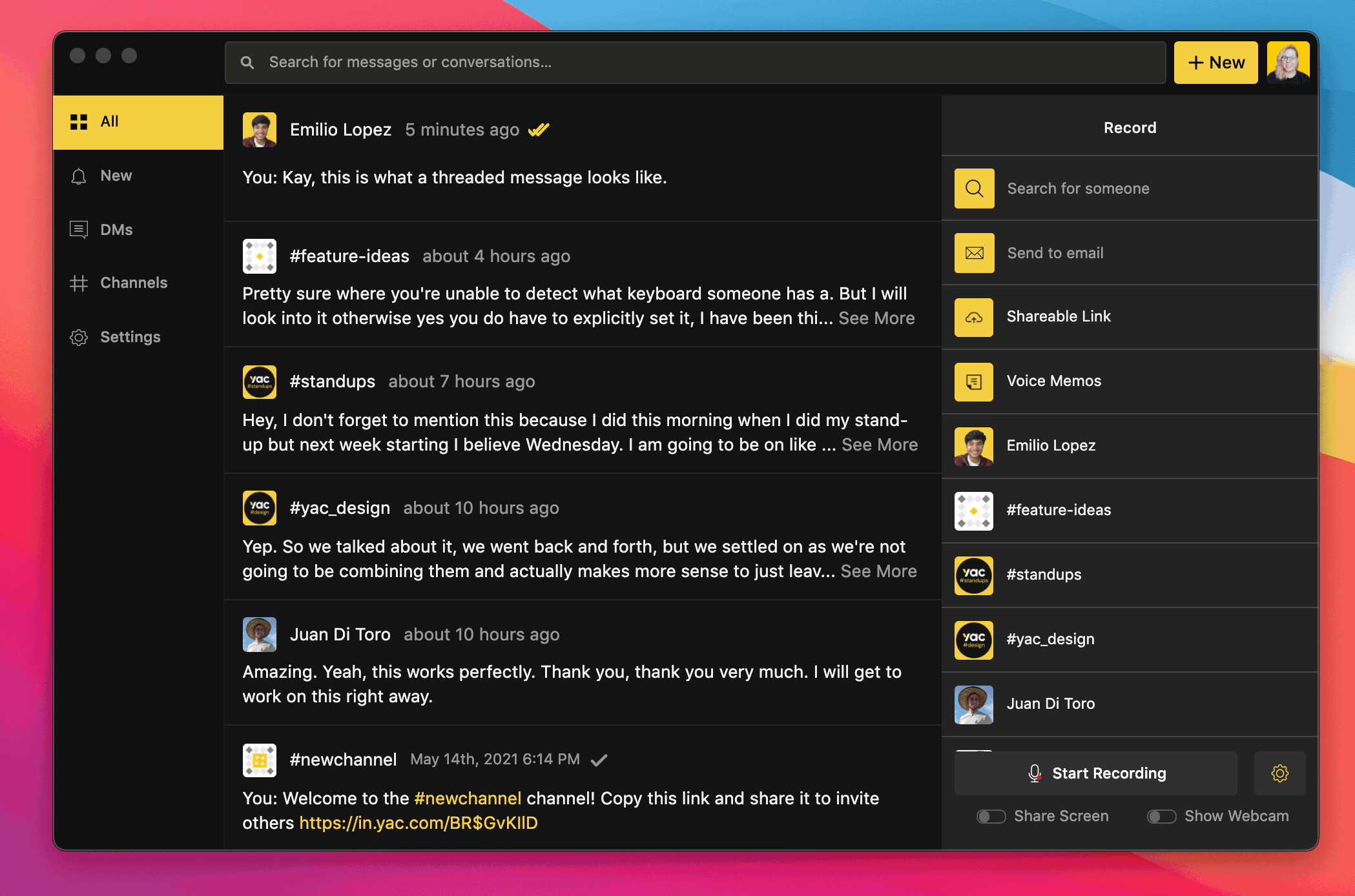Click #yac_design icon in feed

coord(260,508)
